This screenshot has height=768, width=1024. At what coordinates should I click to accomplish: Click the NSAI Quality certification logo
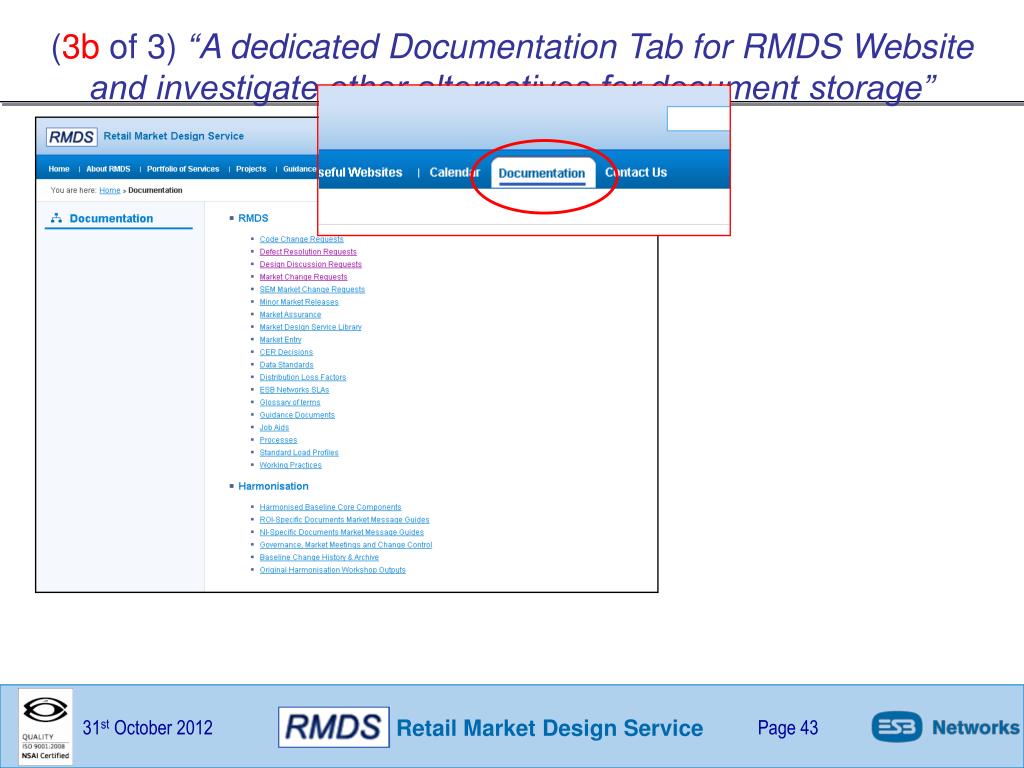(x=46, y=726)
